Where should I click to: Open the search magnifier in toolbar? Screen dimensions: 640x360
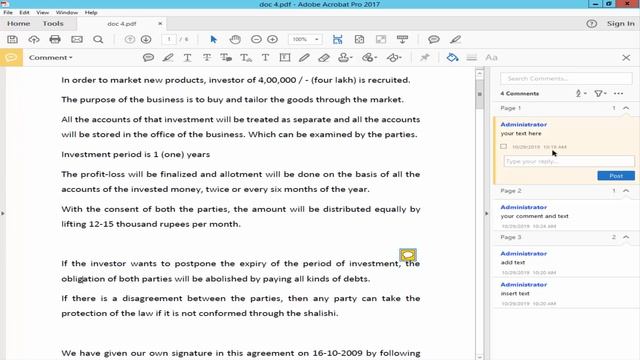98,40
